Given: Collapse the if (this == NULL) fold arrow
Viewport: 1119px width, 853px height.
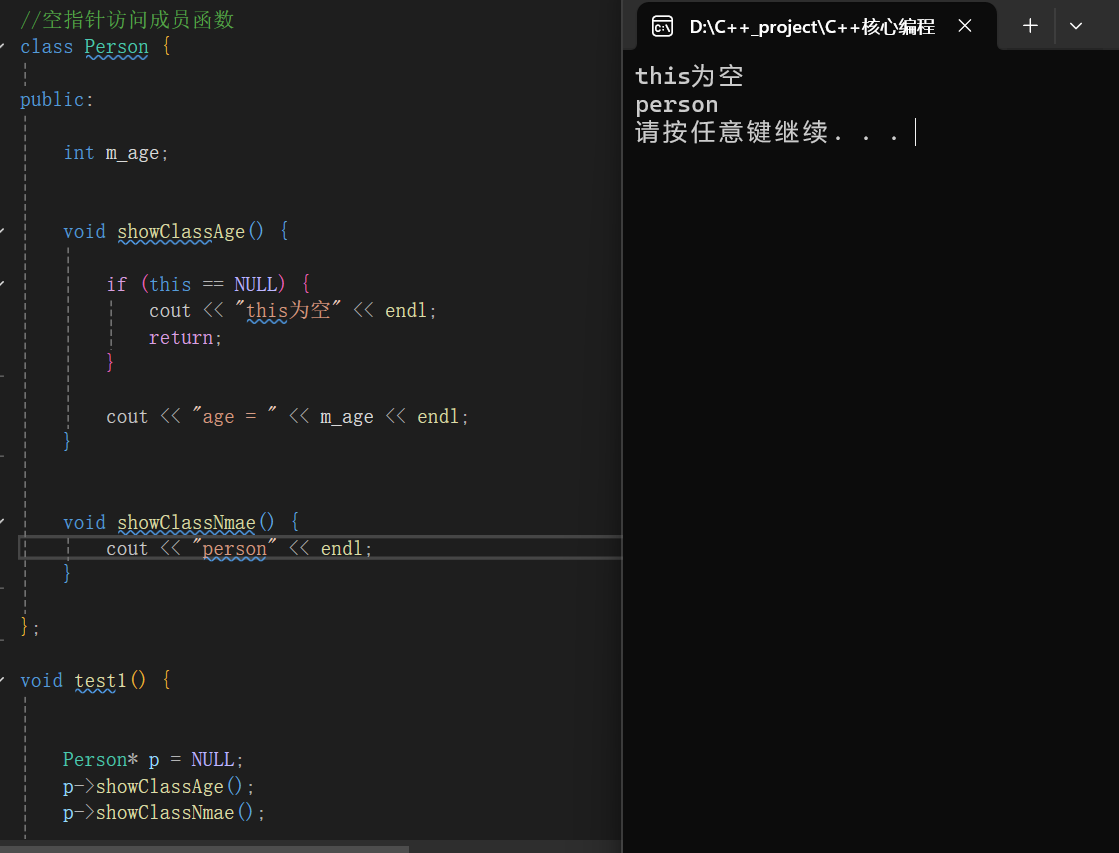Looking at the screenshot, I should pos(2,284).
